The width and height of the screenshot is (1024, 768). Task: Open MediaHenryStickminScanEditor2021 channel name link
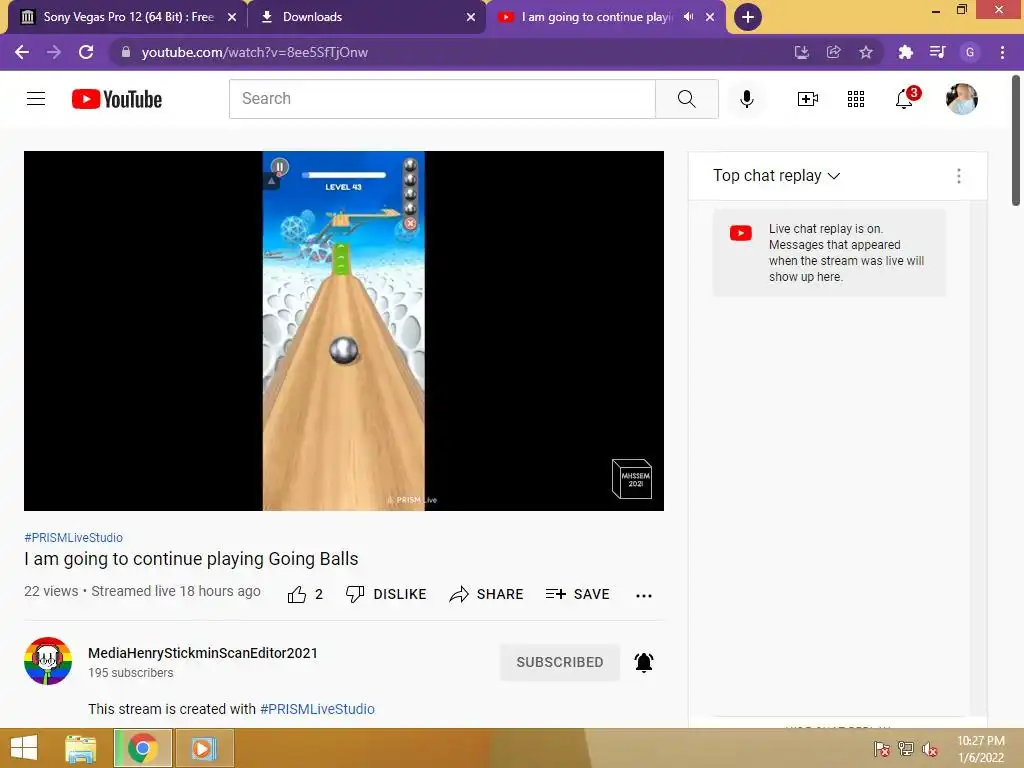pyautogui.click(x=202, y=653)
